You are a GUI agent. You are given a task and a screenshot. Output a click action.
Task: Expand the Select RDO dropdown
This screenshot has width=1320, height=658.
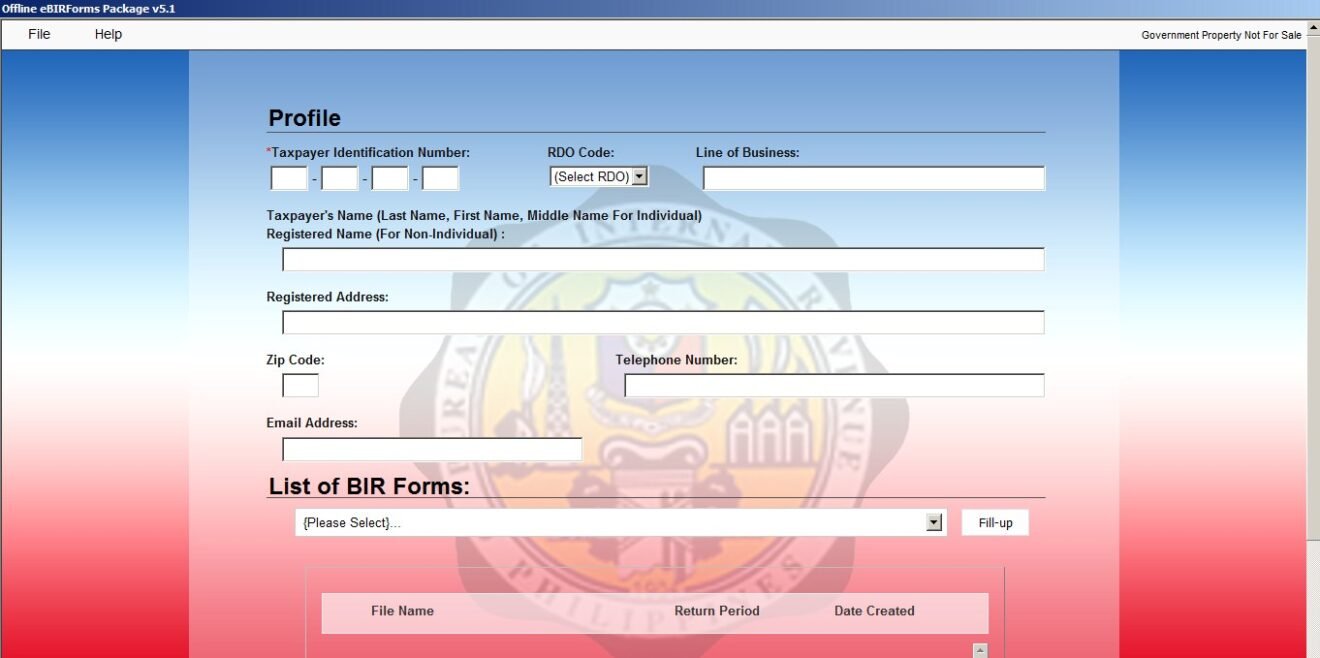[x=599, y=177]
